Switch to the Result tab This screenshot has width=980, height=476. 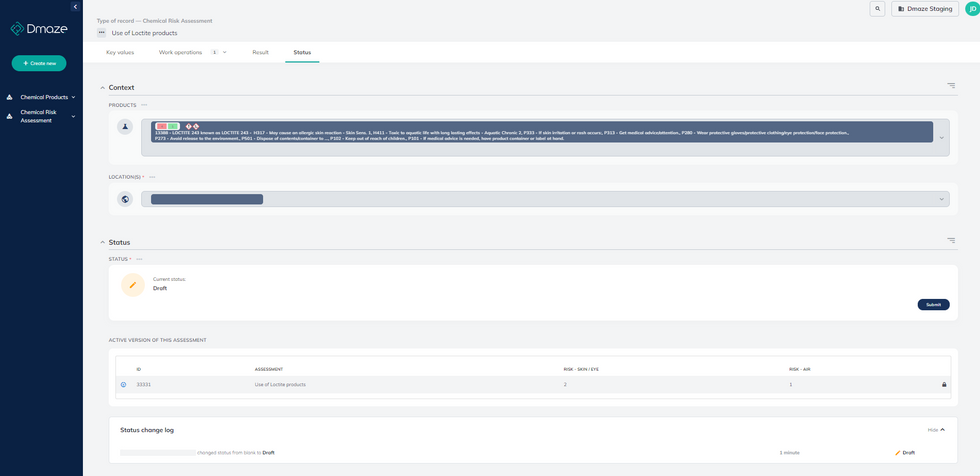(261, 52)
